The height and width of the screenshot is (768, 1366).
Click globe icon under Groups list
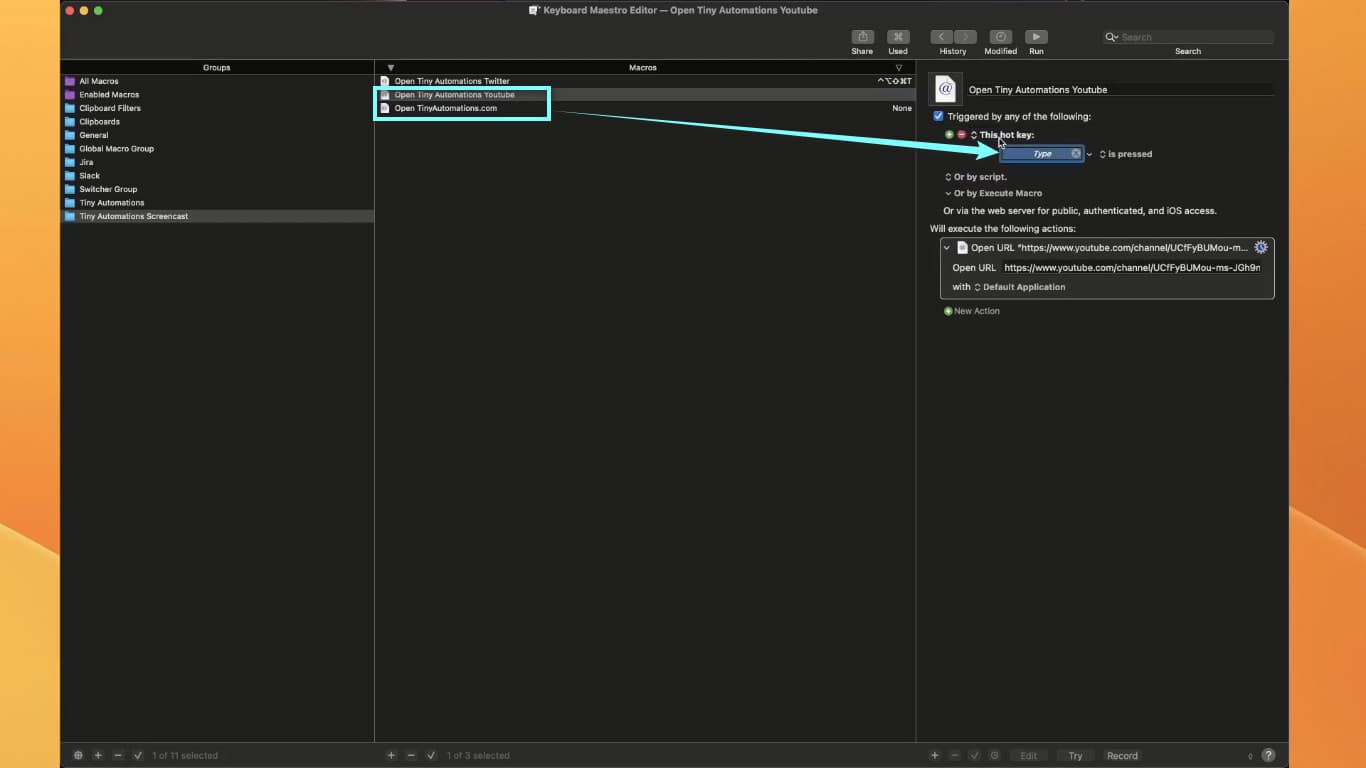(x=79, y=755)
